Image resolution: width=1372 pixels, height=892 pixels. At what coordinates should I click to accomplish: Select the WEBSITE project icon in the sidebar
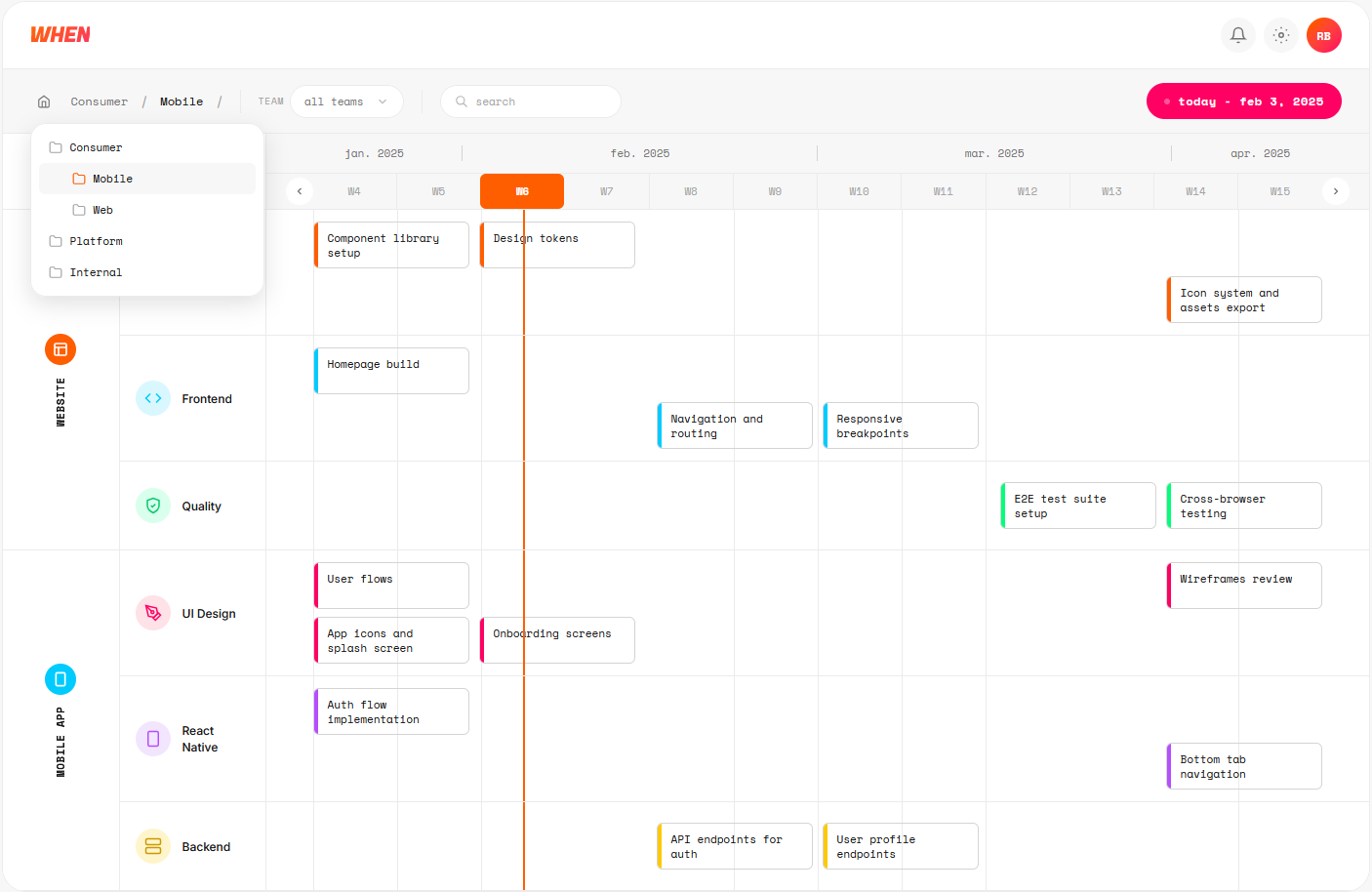[x=61, y=348]
